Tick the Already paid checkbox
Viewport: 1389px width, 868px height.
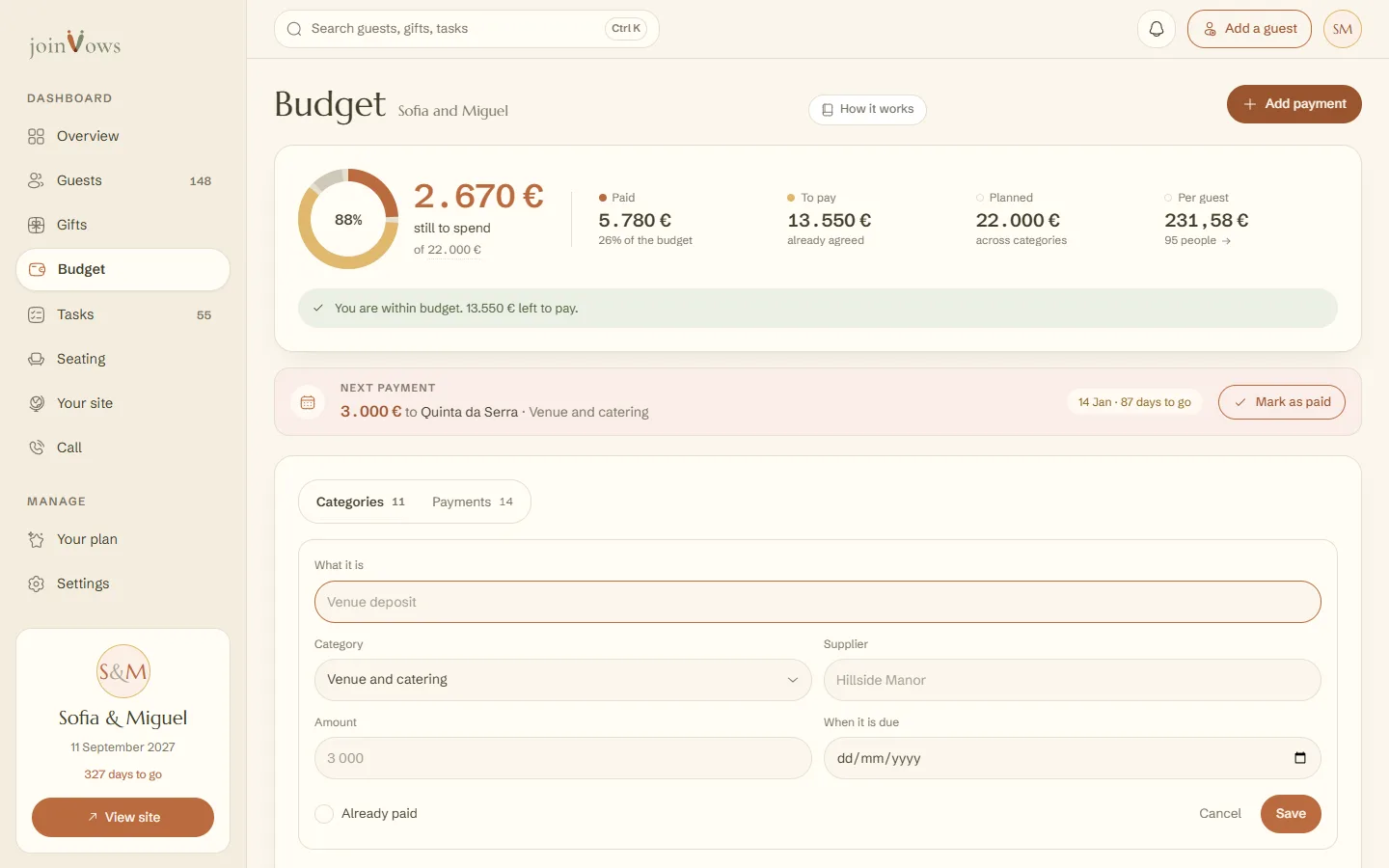pos(324,814)
